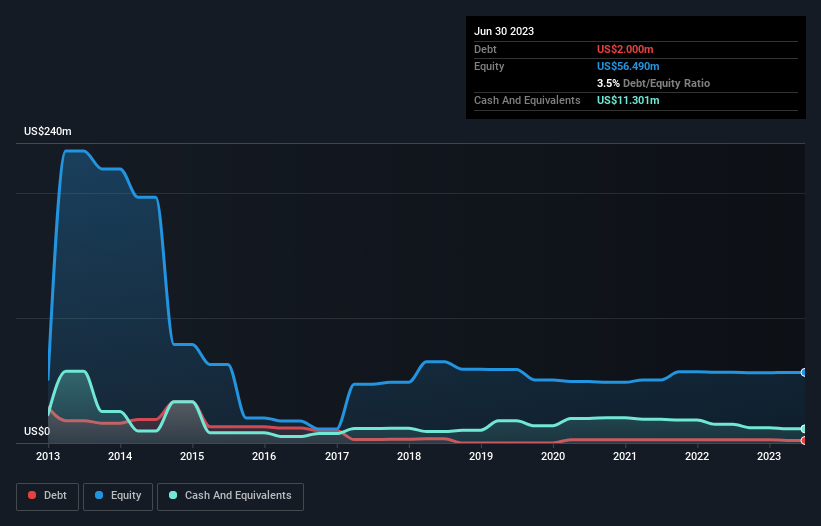This screenshot has width=821, height=526.
Task: Click the US$0 y-axis label
Action: tap(37, 431)
